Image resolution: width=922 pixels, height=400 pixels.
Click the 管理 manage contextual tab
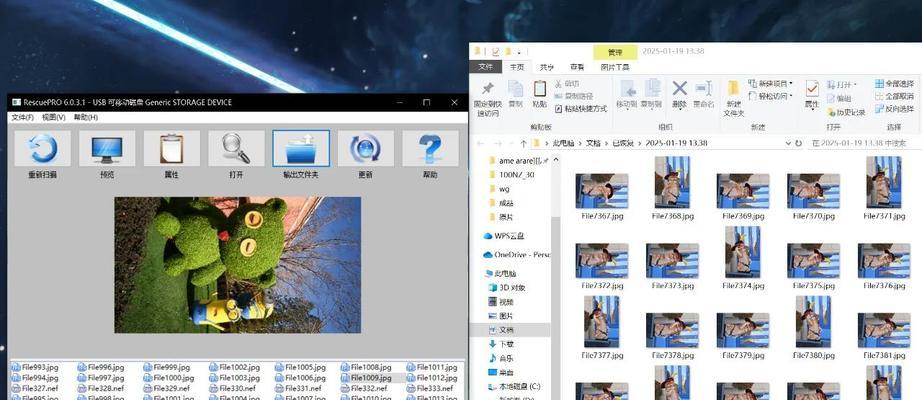click(615, 52)
